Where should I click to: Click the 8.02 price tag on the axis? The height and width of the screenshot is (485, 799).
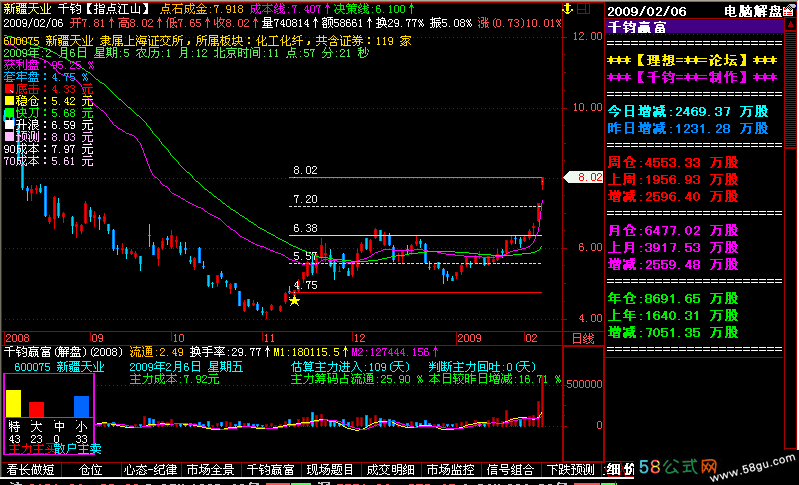pyautogui.click(x=584, y=177)
